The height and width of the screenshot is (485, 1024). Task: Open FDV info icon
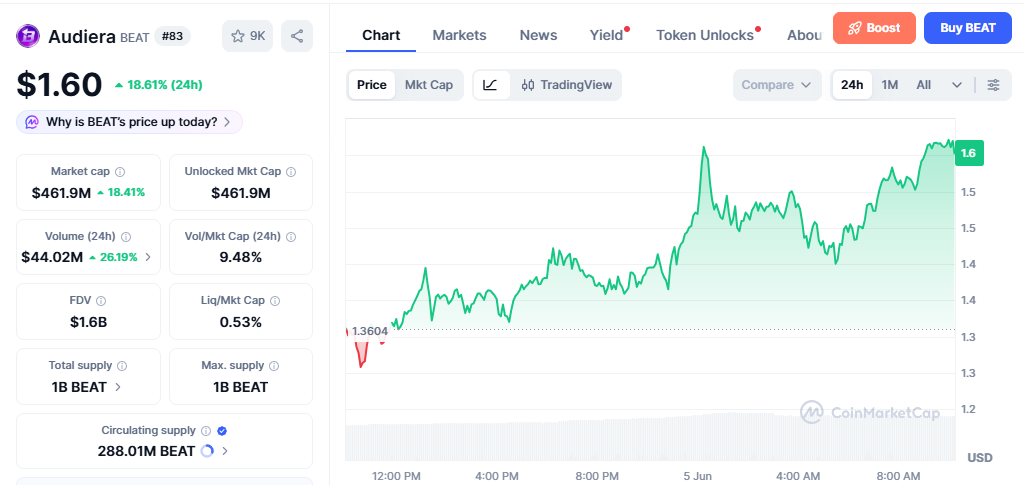click(101, 301)
